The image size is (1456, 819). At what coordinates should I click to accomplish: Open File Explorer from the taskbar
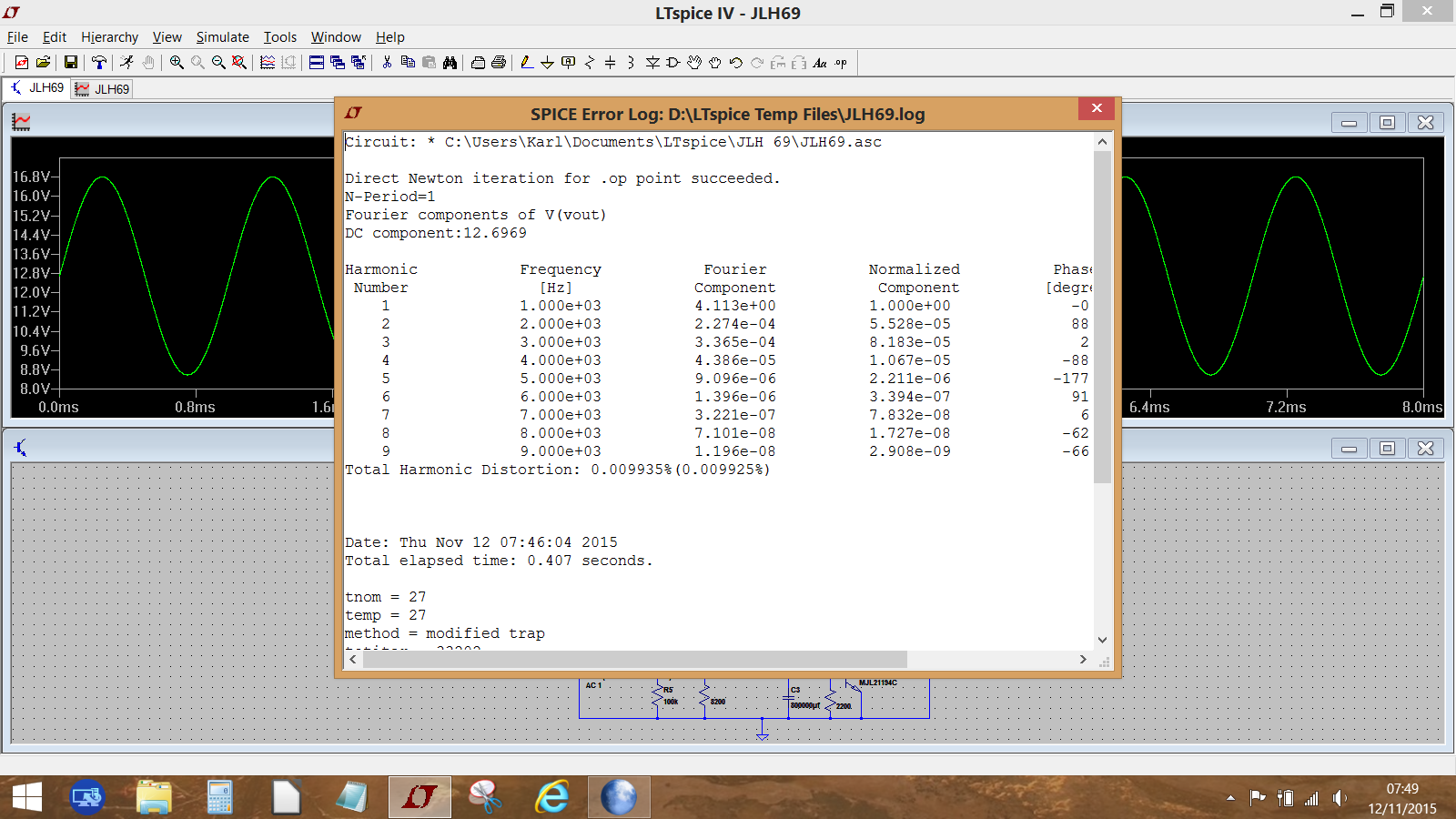point(154,797)
